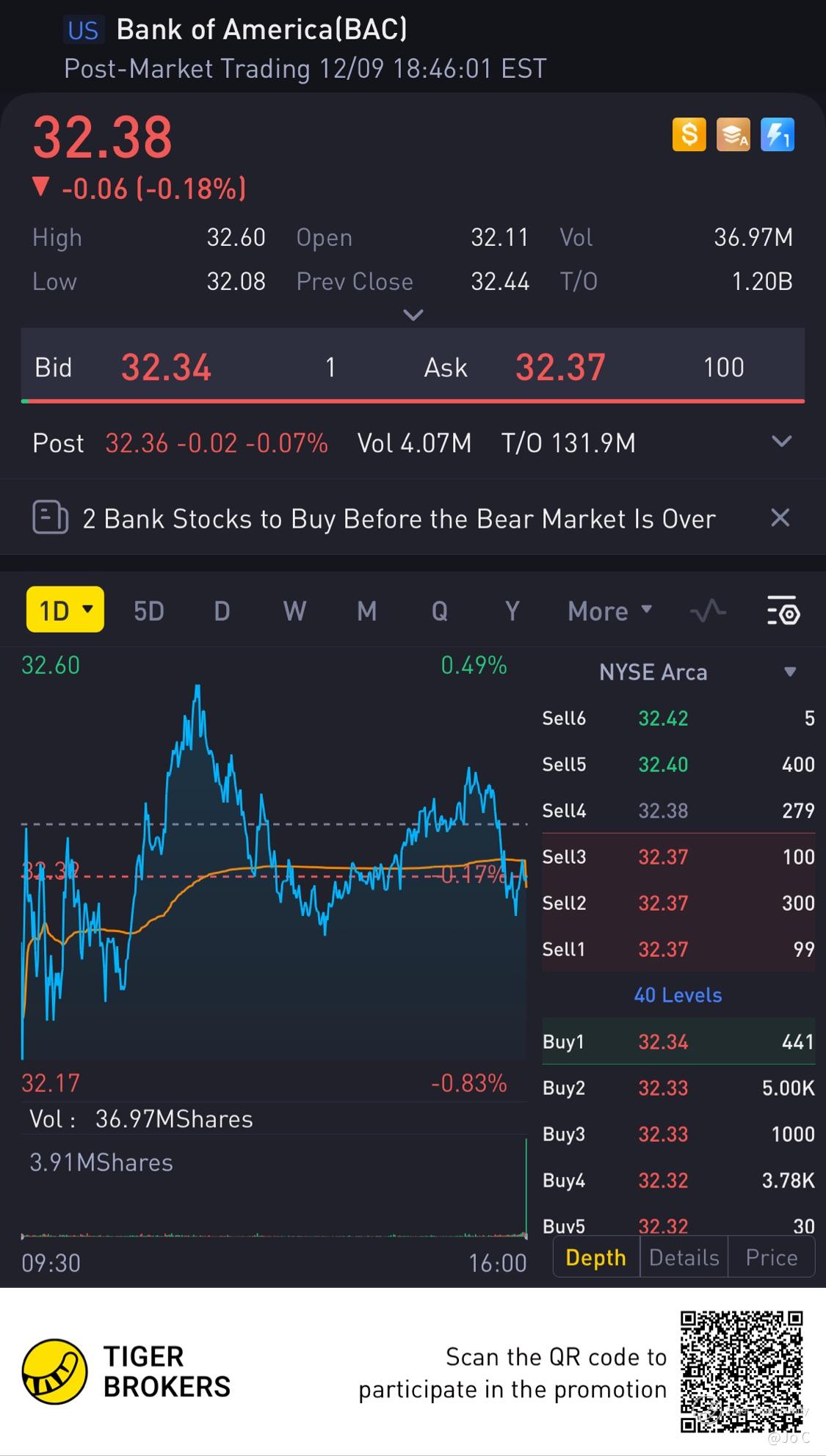The width and height of the screenshot is (826, 1456).
Task: Open the chart indicator comparison icon
Action: tap(708, 611)
